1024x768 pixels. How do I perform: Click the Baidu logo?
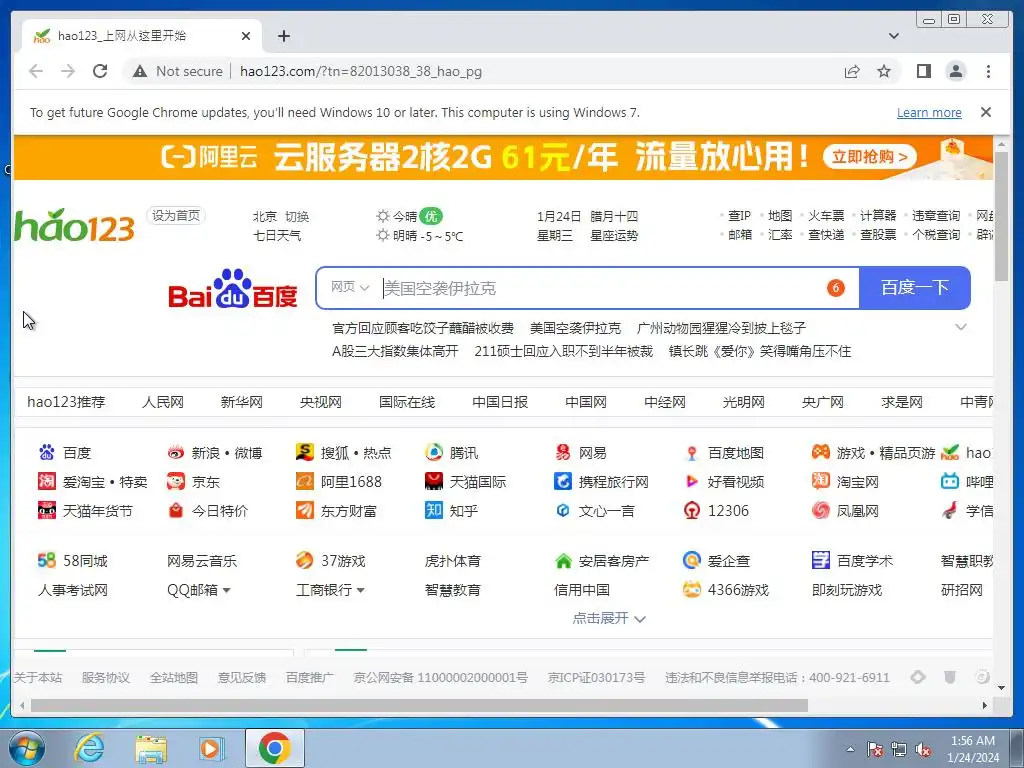pyautogui.click(x=232, y=288)
